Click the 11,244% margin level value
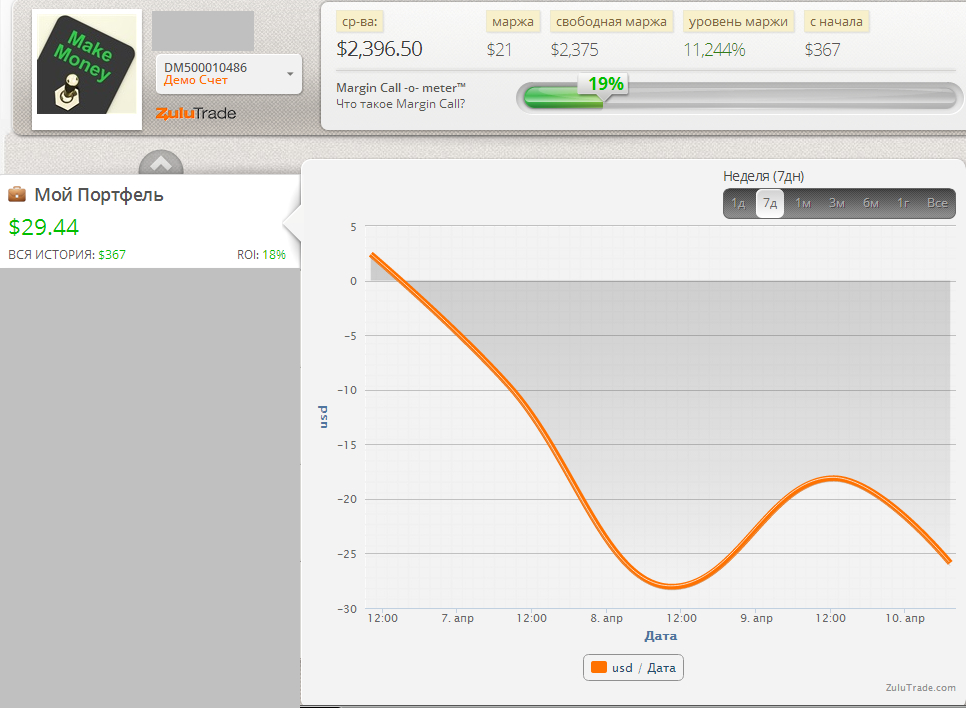Viewport: 966px width, 708px height. pos(715,50)
